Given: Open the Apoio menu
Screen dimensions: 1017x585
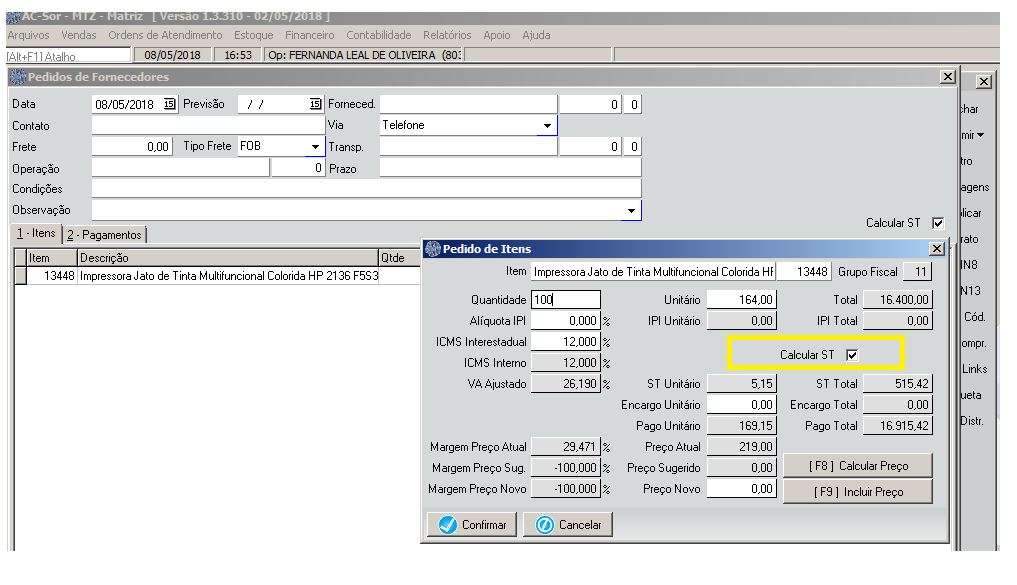Looking at the screenshot, I should coord(497,35).
